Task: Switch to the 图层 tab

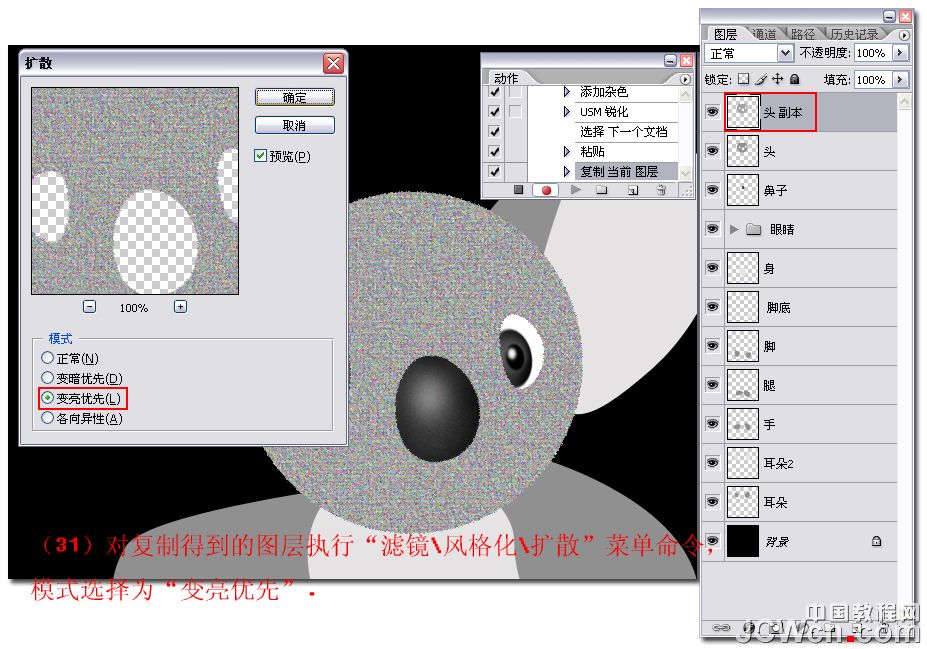Action: click(x=725, y=34)
